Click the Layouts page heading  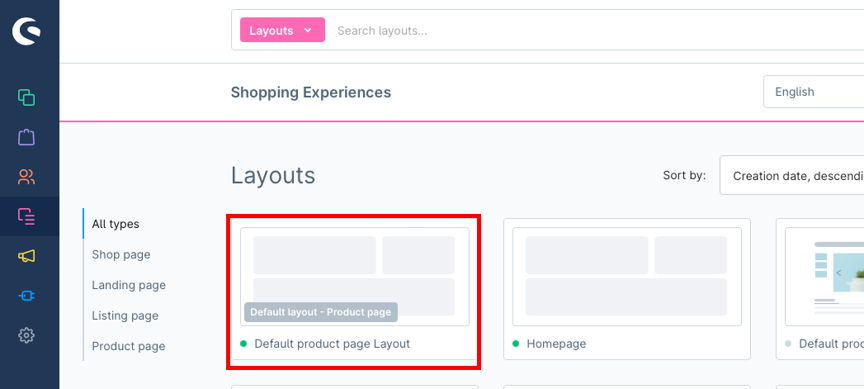tap(273, 176)
